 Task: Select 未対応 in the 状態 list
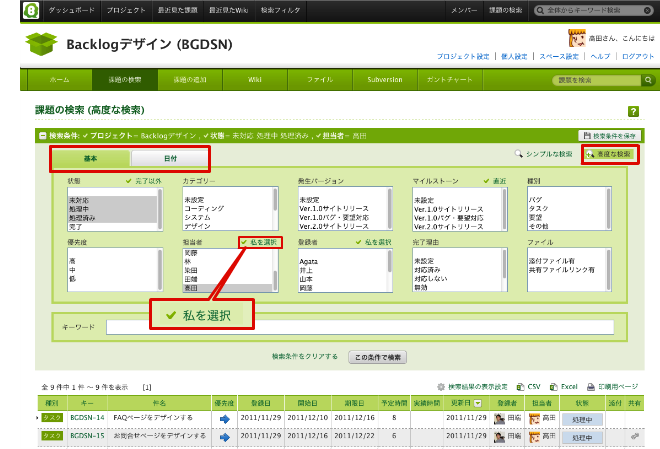tap(112, 200)
